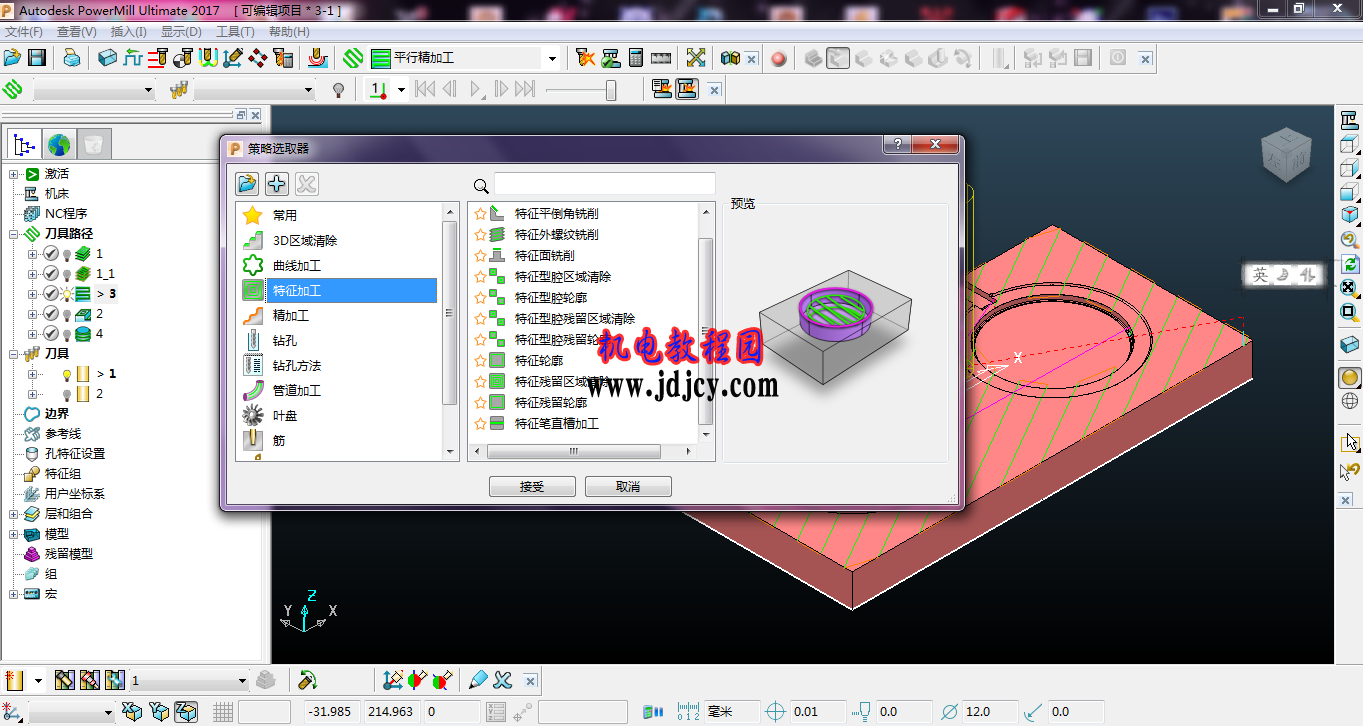Click the simulate toolpath icon in bottom toolbar
The height and width of the screenshot is (726, 1363).
308,680
